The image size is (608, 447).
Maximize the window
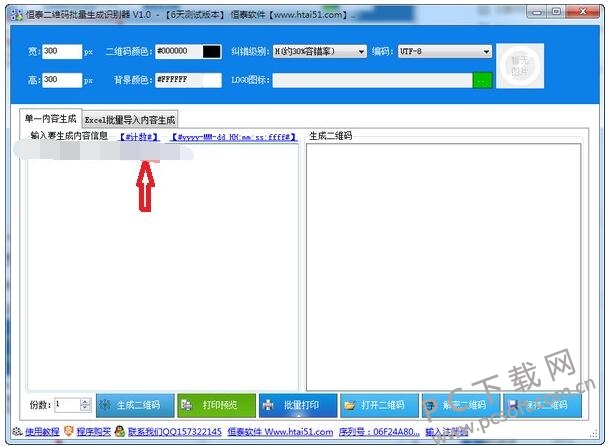(556, 12)
